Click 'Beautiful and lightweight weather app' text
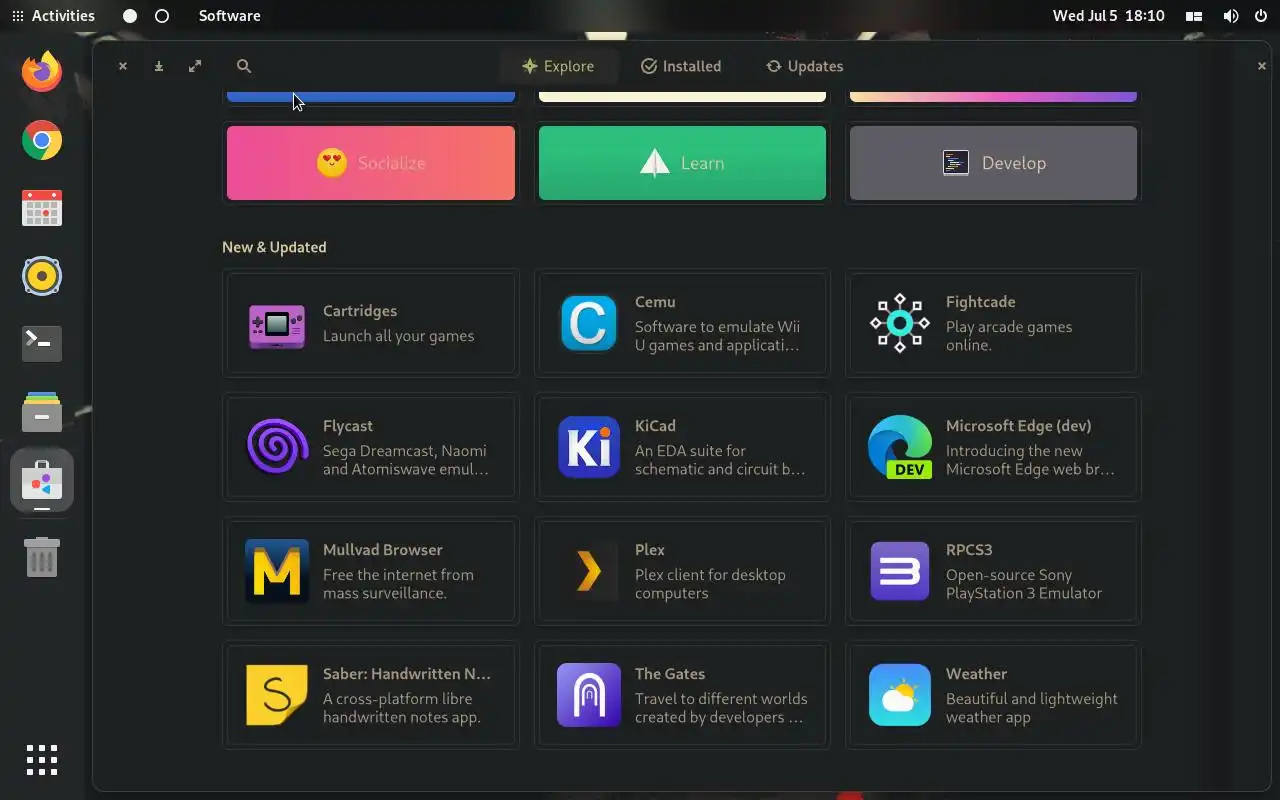 (x=1032, y=708)
